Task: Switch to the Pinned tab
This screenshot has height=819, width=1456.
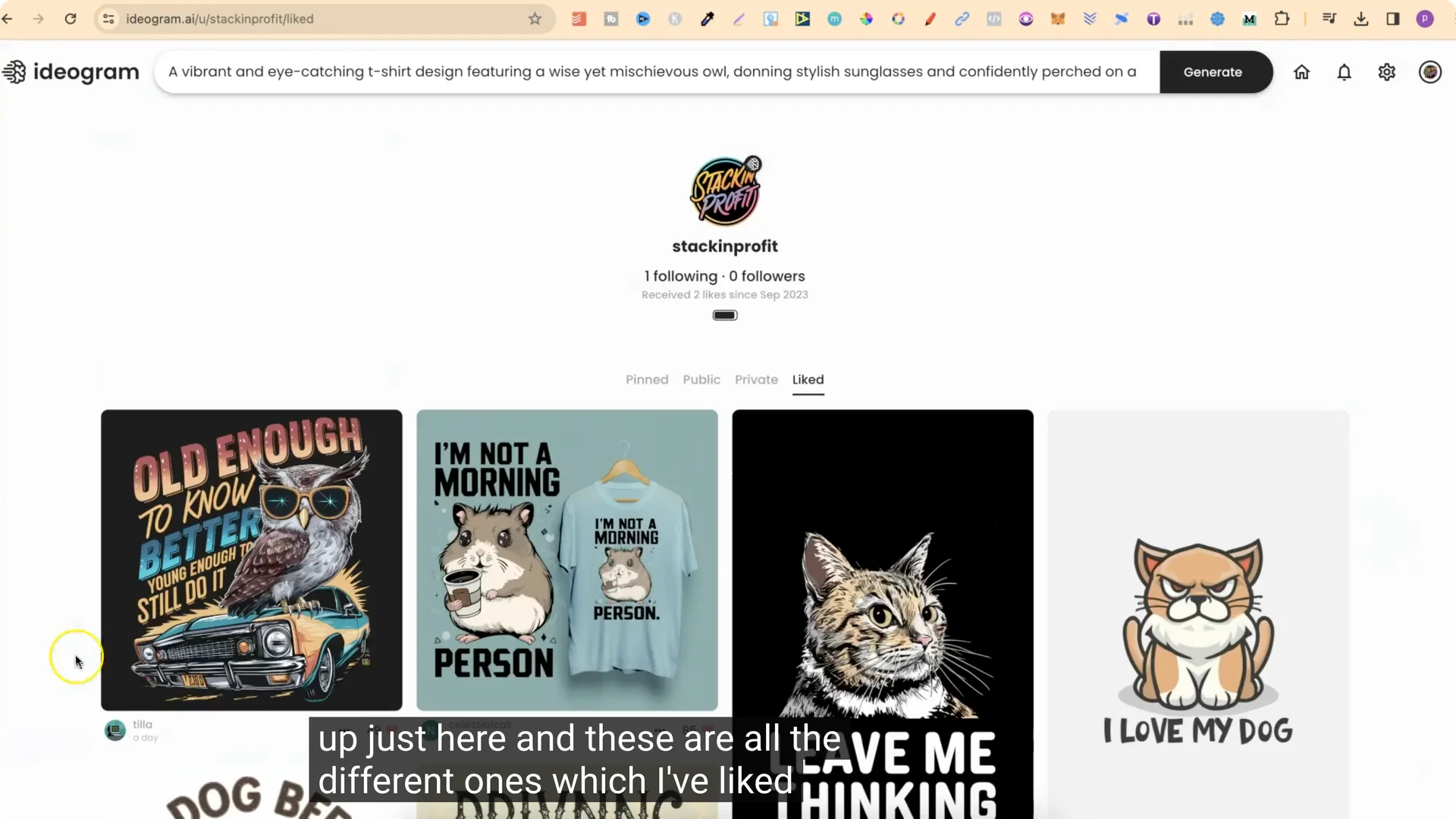Action: coord(646,379)
